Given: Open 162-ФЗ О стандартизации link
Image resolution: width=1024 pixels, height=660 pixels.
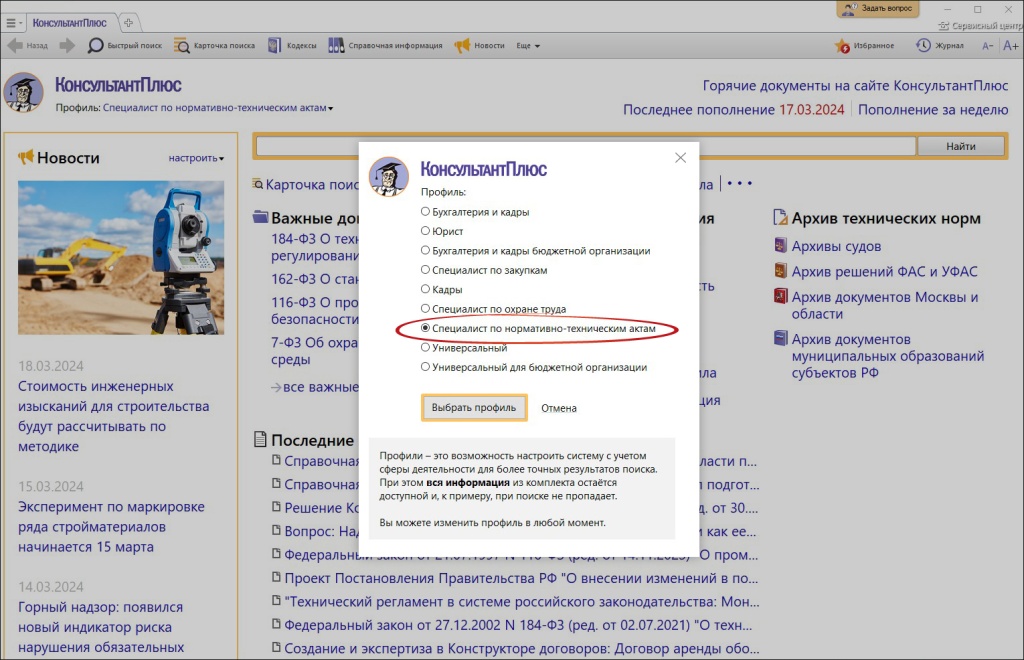Looking at the screenshot, I should (314, 279).
